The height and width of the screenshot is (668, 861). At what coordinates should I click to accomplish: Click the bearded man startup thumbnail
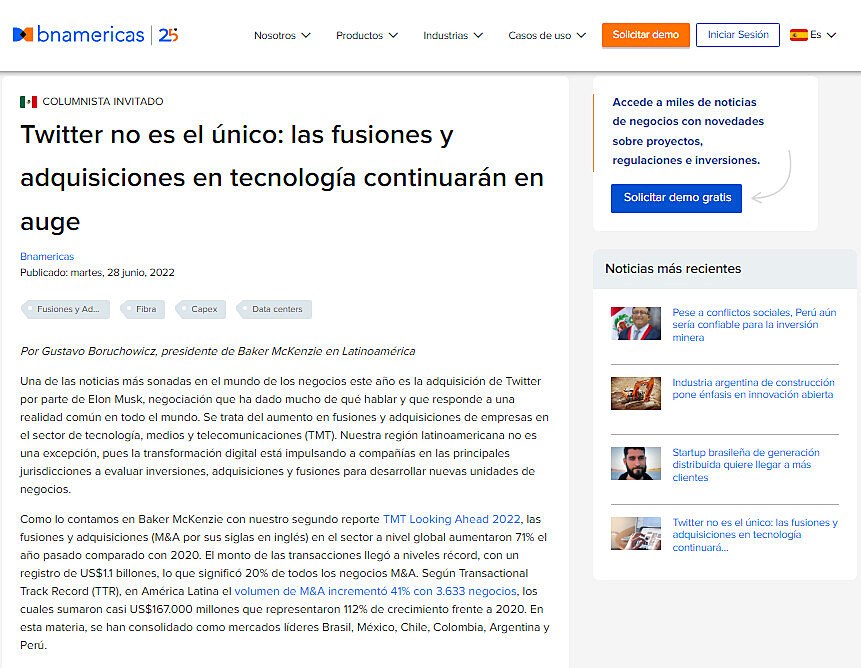click(x=636, y=463)
